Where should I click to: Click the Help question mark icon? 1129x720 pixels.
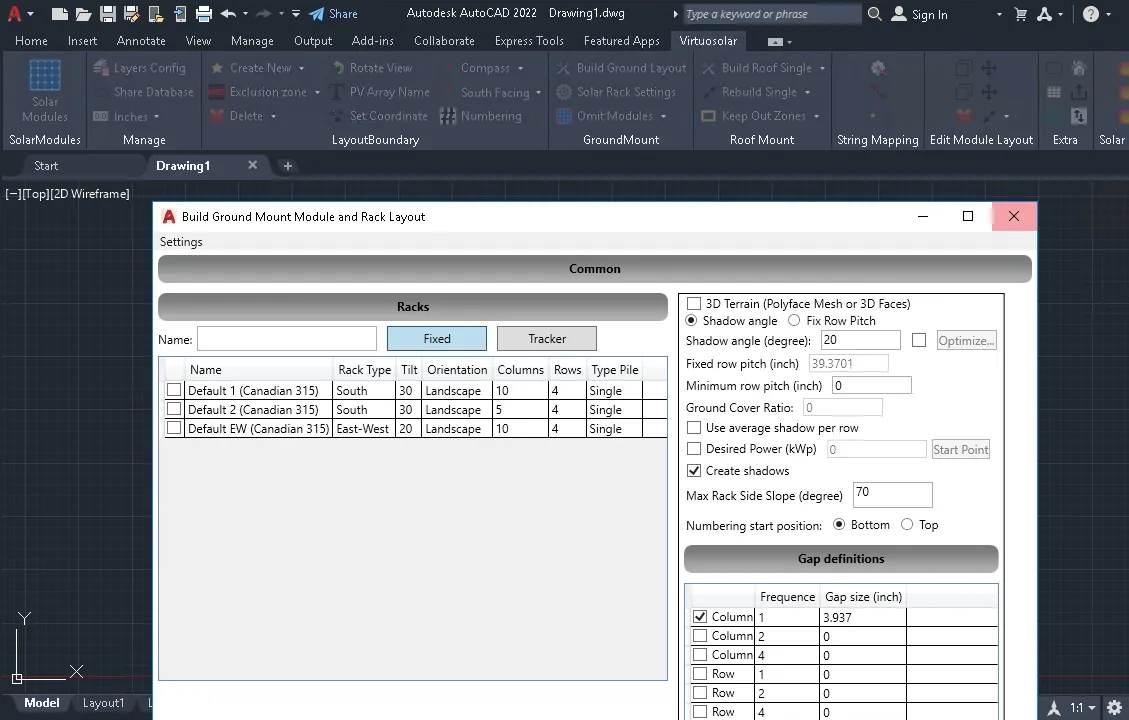(1091, 14)
